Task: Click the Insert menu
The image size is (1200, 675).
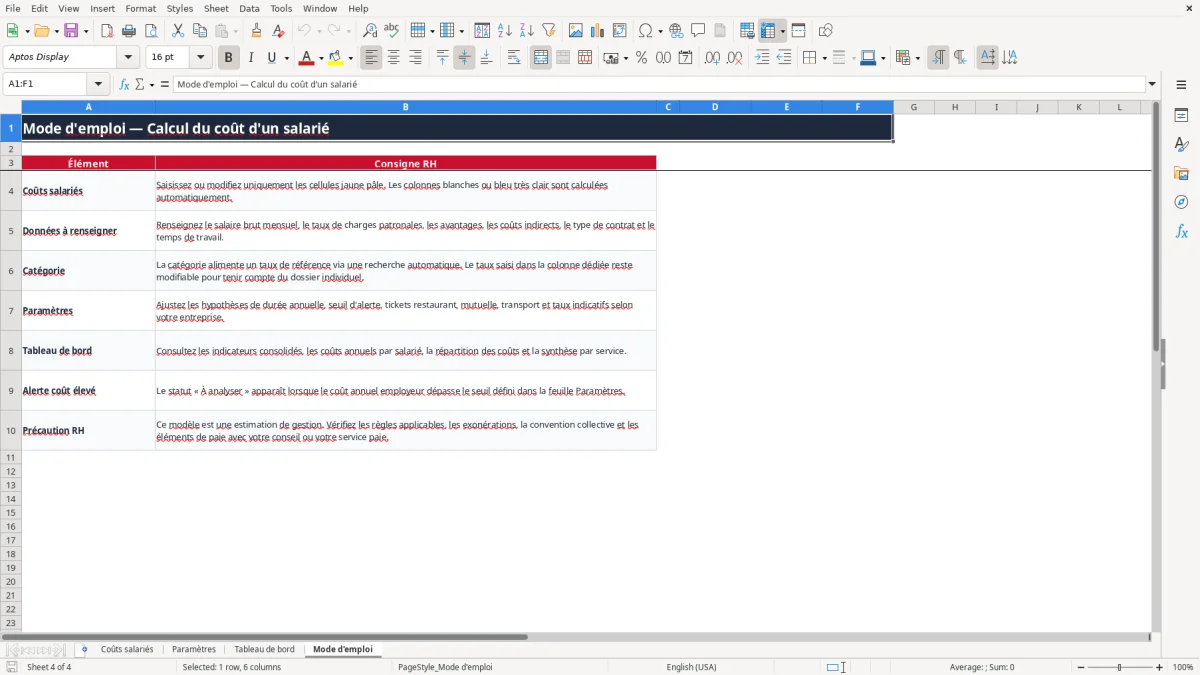Action: pyautogui.click(x=102, y=8)
